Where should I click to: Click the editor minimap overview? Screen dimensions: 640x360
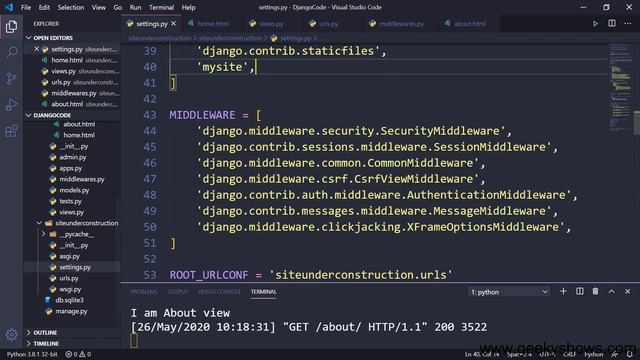point(620,88)
